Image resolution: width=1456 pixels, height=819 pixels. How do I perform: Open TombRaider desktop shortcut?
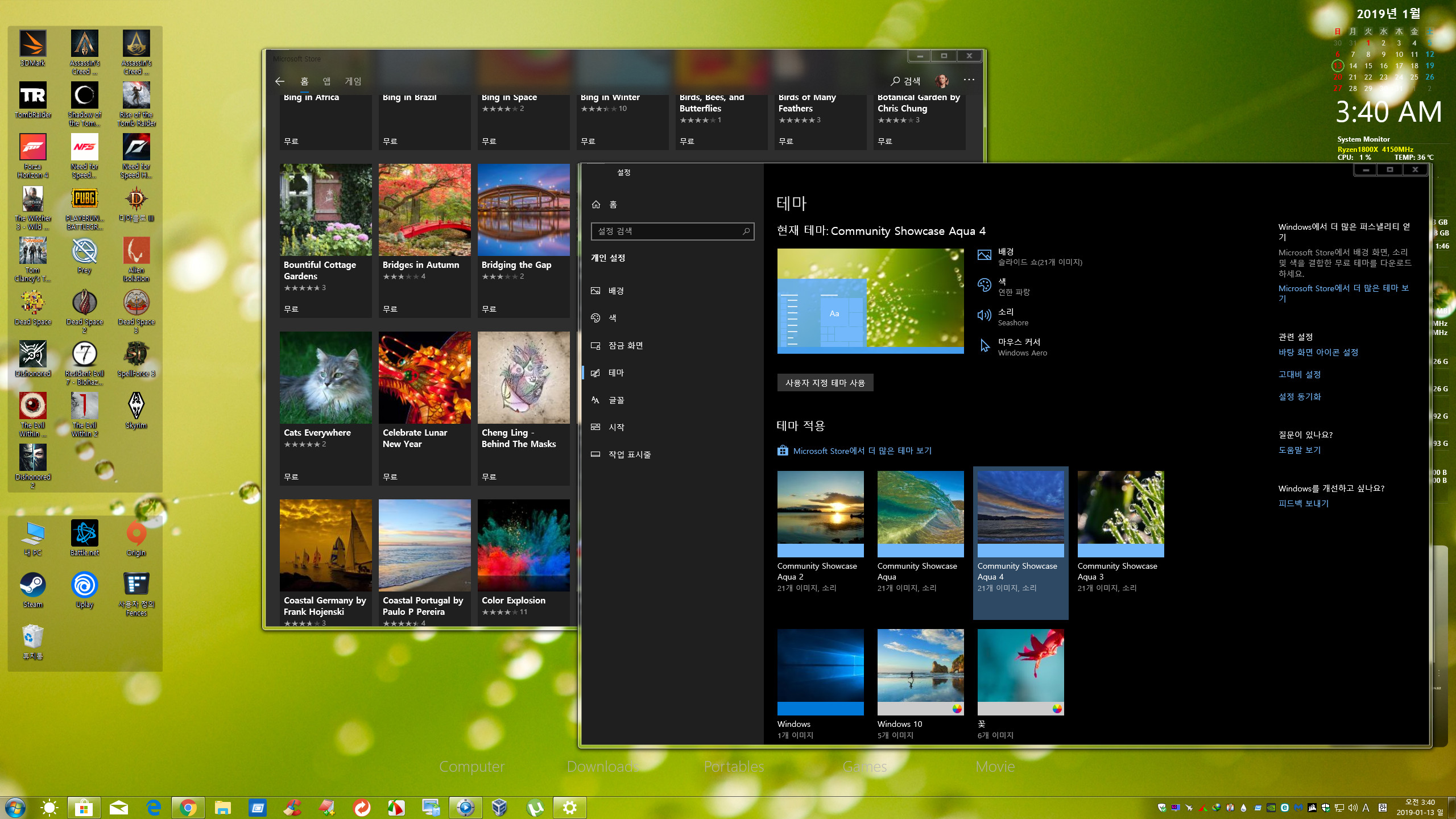coord(33,100)
